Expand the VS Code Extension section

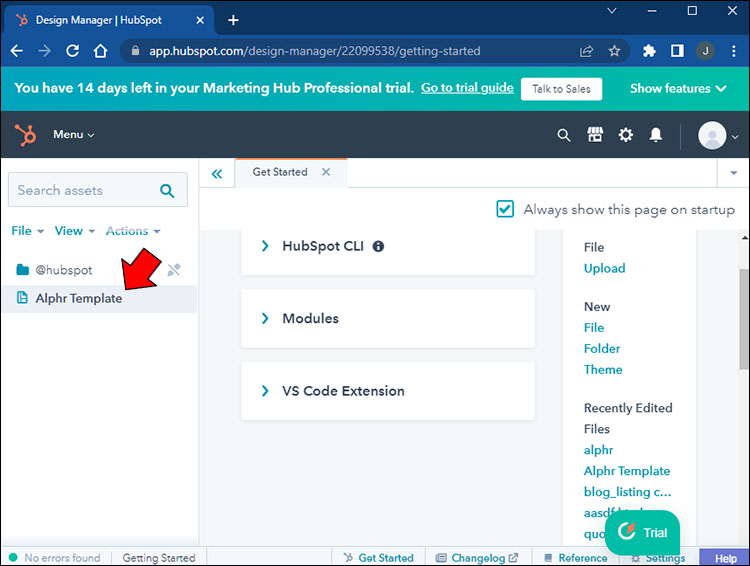pyautogui.click(x=265, y=391)
